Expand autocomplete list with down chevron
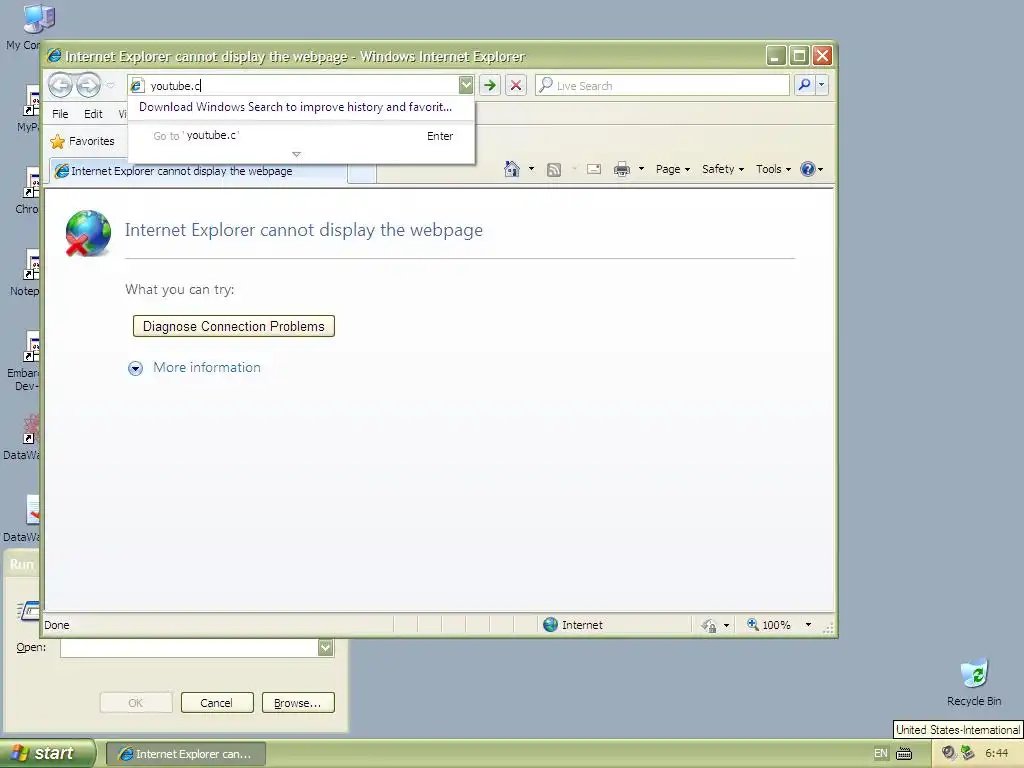The height and width of the screenshot is (768, 1024). click(296, 155)
